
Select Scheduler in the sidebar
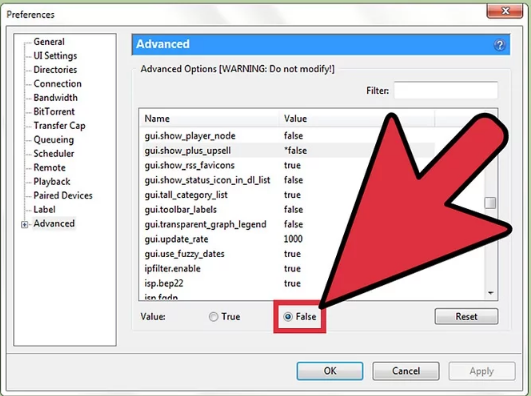[54, 153]
